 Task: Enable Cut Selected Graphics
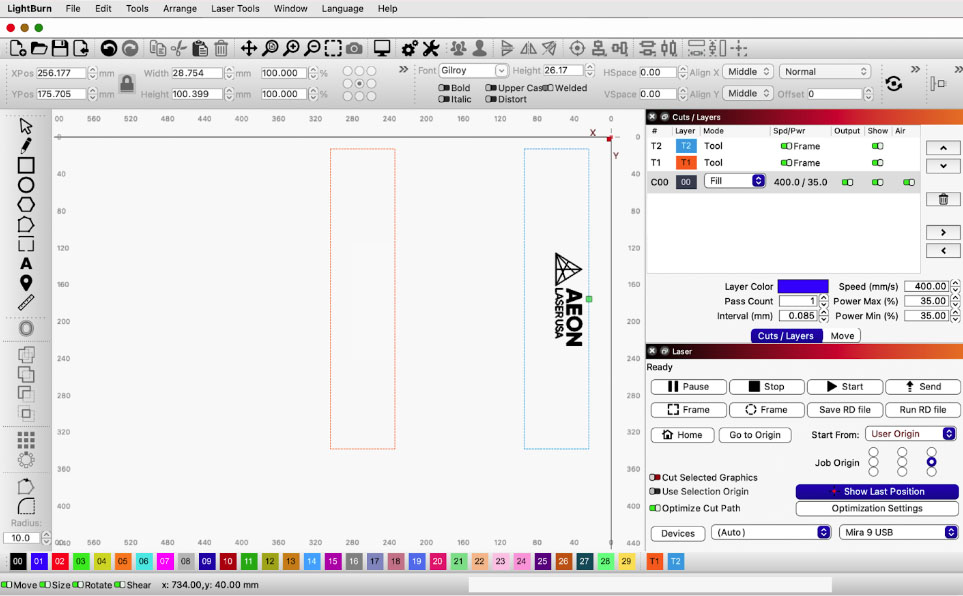coord(655,477)
